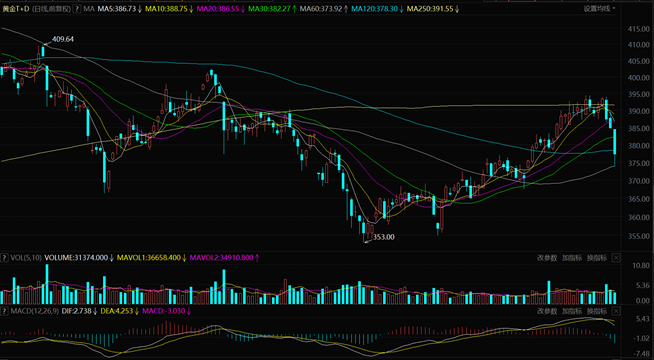Open the 设置均线 moving average settings dropdown

point(599,8)
